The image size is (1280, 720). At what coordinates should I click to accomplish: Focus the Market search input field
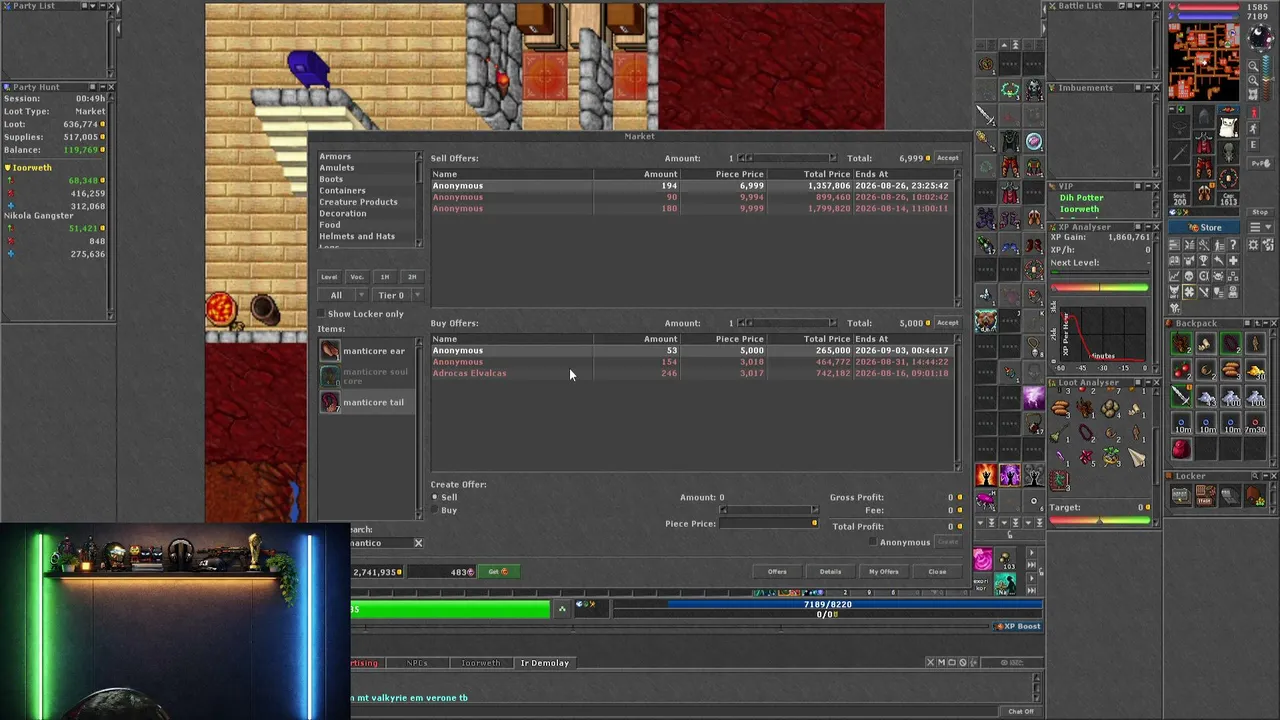click(x=381, y=543)
